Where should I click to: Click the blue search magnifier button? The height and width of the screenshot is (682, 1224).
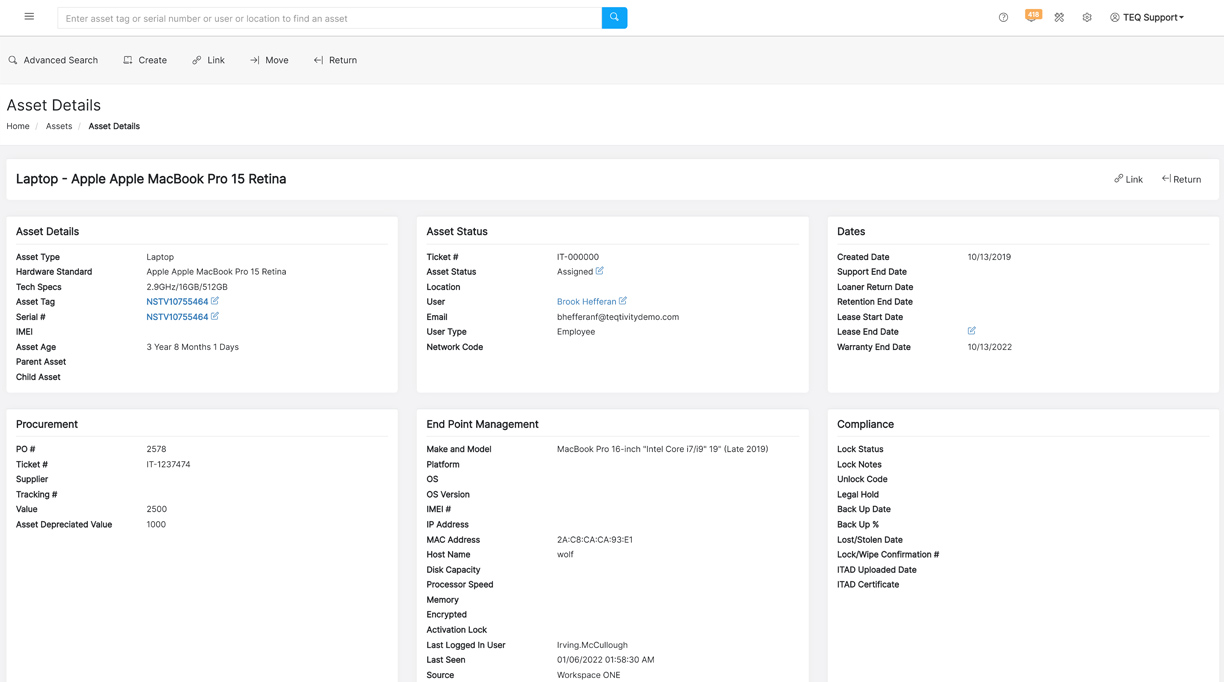point(614,17)
